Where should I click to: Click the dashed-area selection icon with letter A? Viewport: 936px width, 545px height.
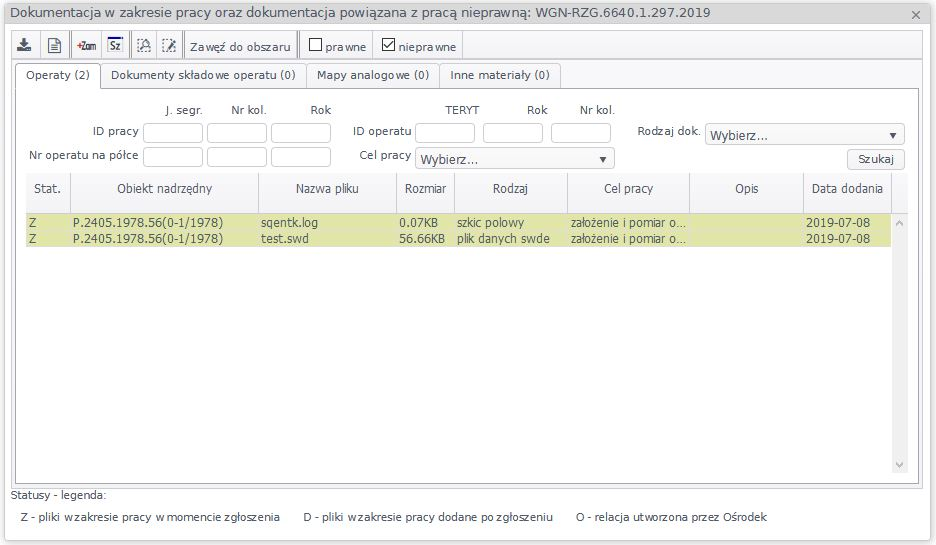tap(144, 46)
